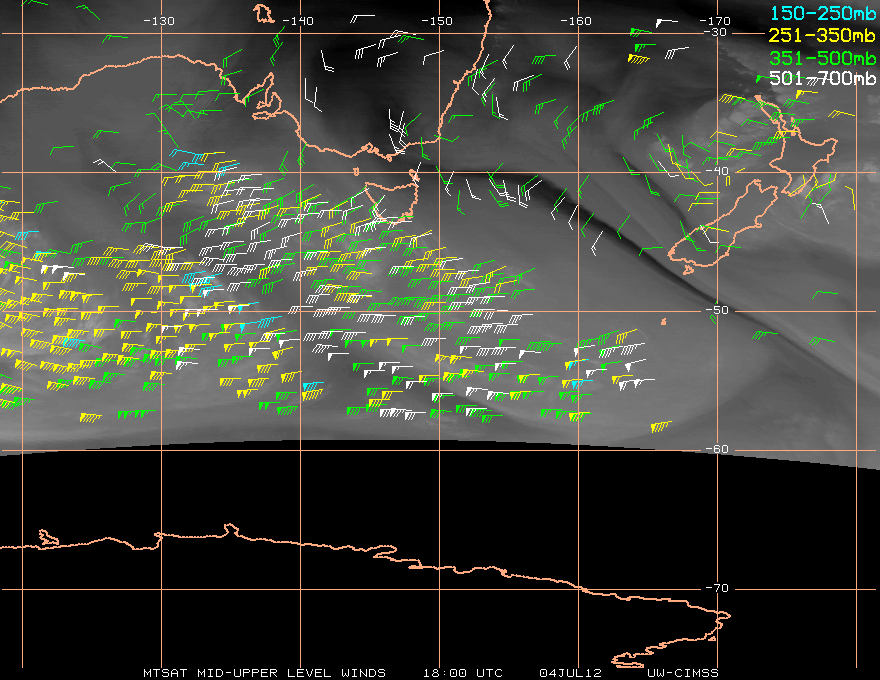Click the -130 longitude label
880x680 pixels.
(x=159, y=21)
